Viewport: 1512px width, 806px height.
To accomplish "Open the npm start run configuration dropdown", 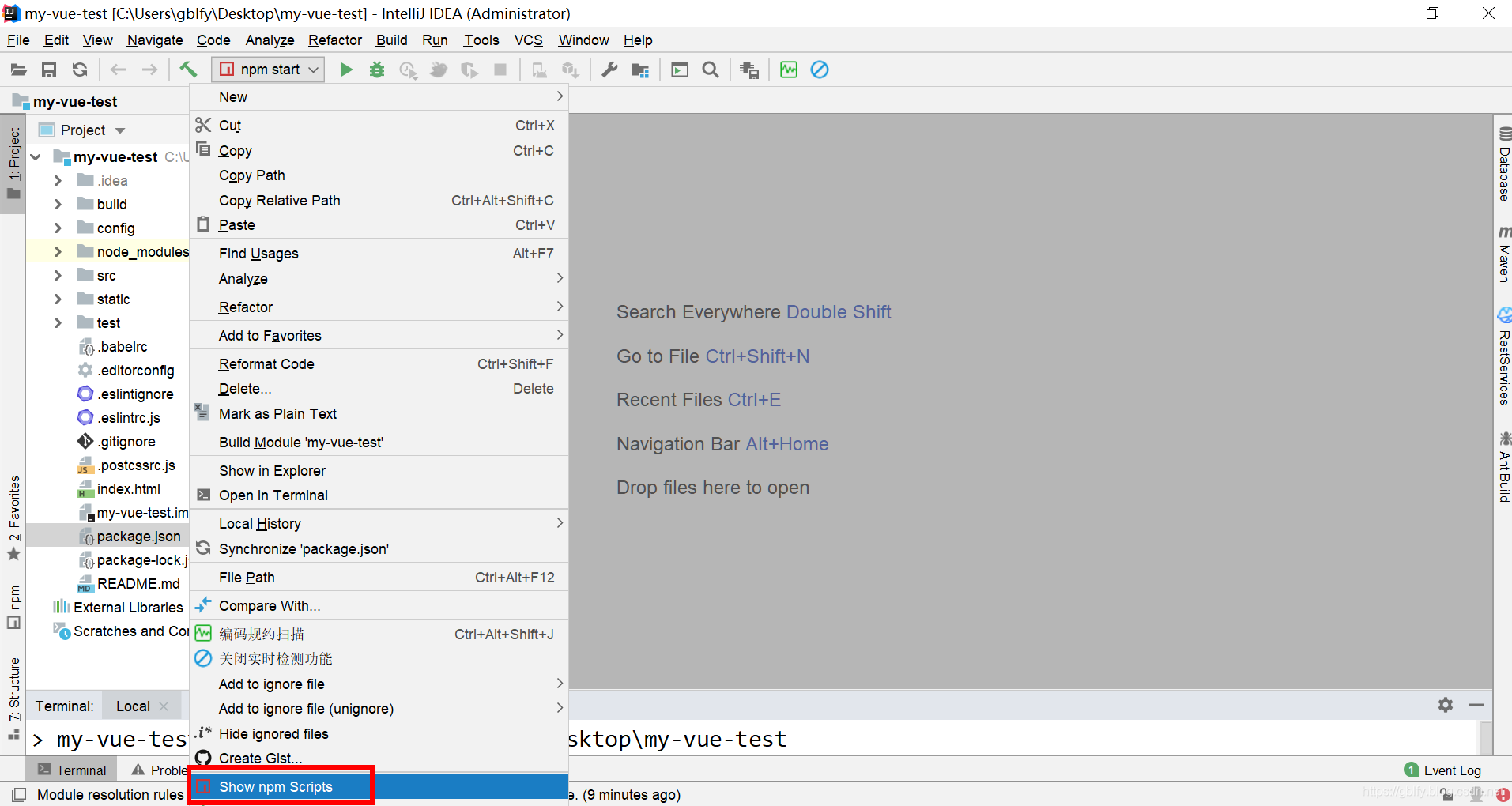I will [269, 70].
